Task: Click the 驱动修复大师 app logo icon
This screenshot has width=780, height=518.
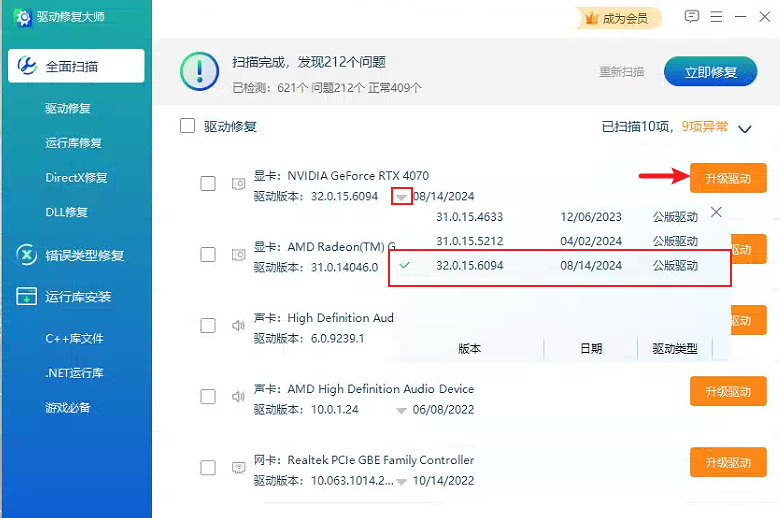Action: tap(23, 17)
